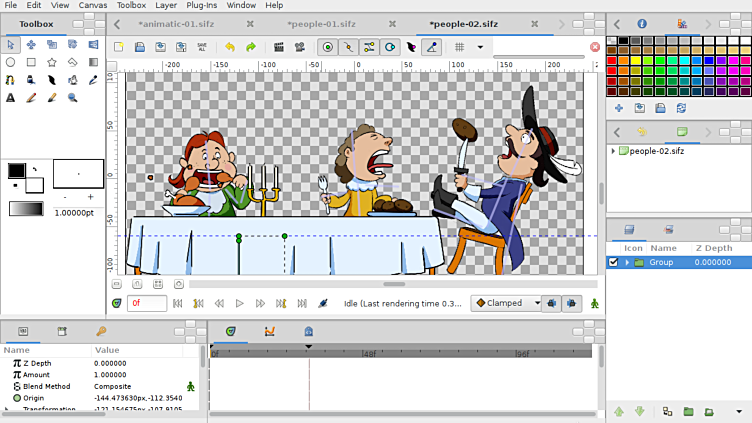The width and height of the screenshot is (752, 423).
Task: Expand the Group layer arrow
Action: pos(627,262)
